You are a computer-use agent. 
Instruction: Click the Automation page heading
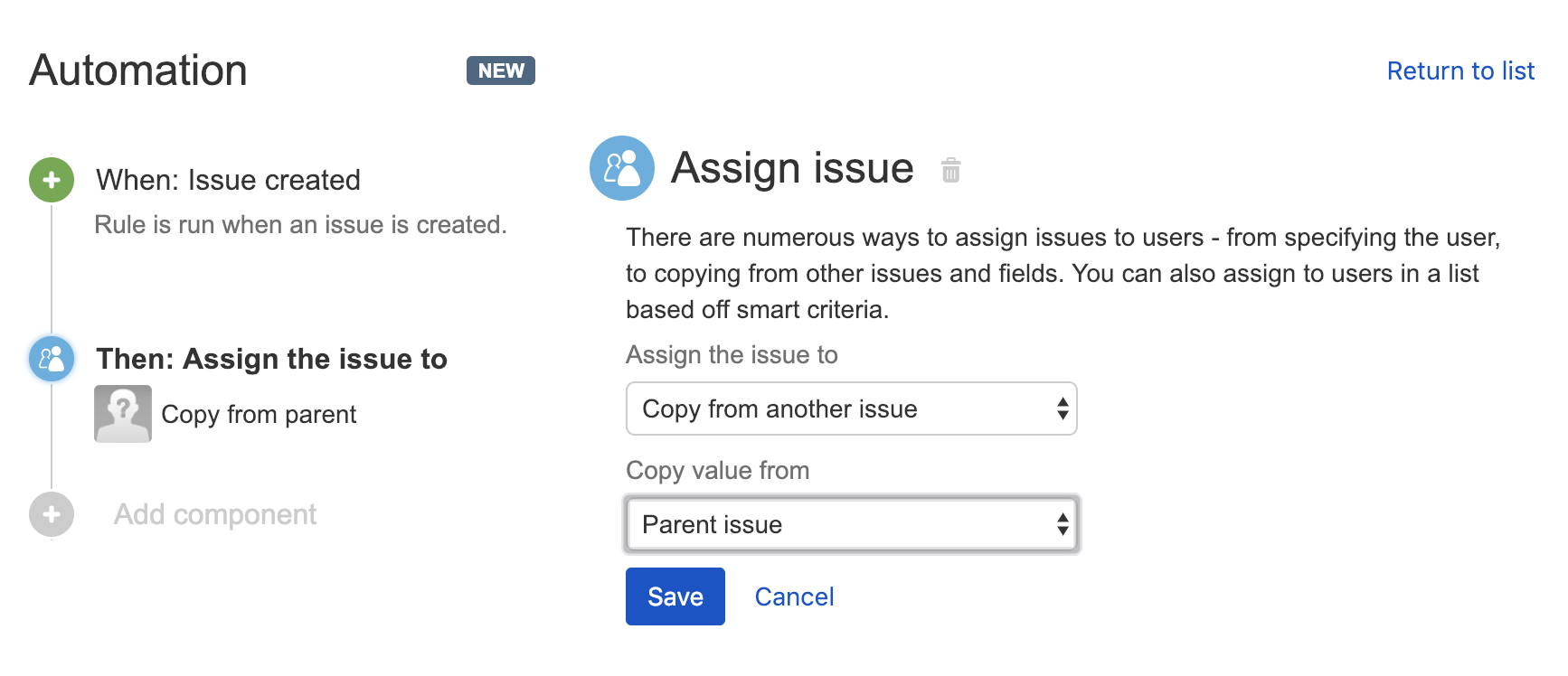click(x=138, y=70)
